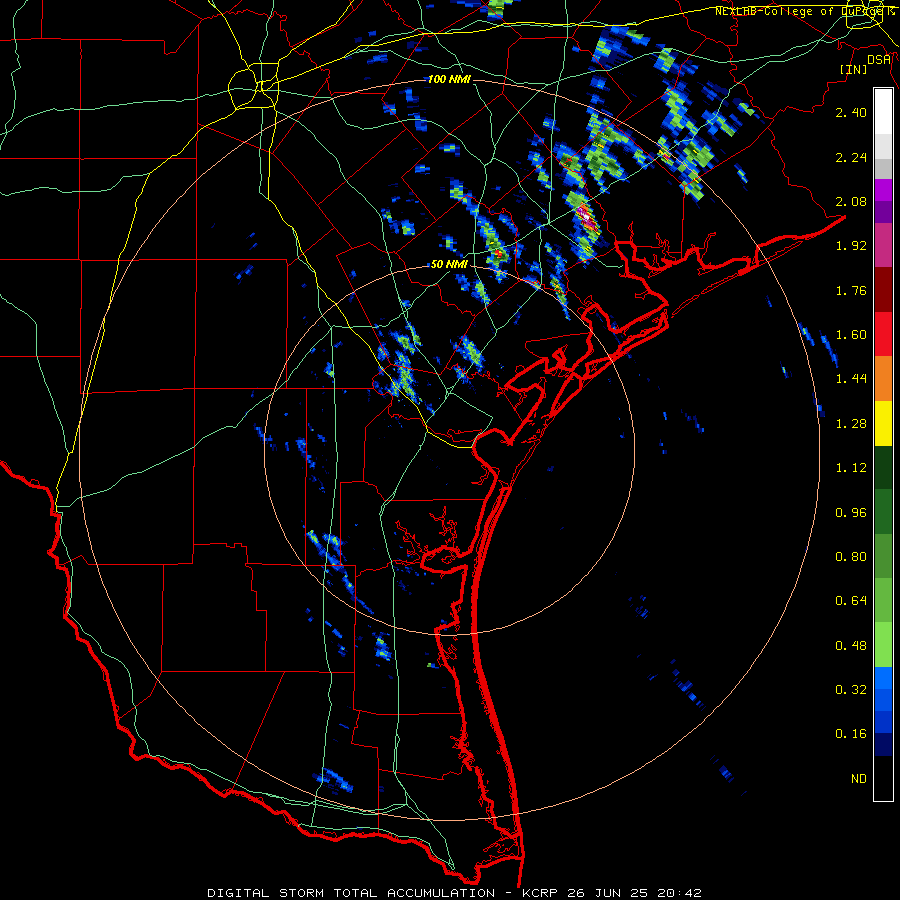
Task: Select the yellow swatch in the legend
Action: point(883,424)
